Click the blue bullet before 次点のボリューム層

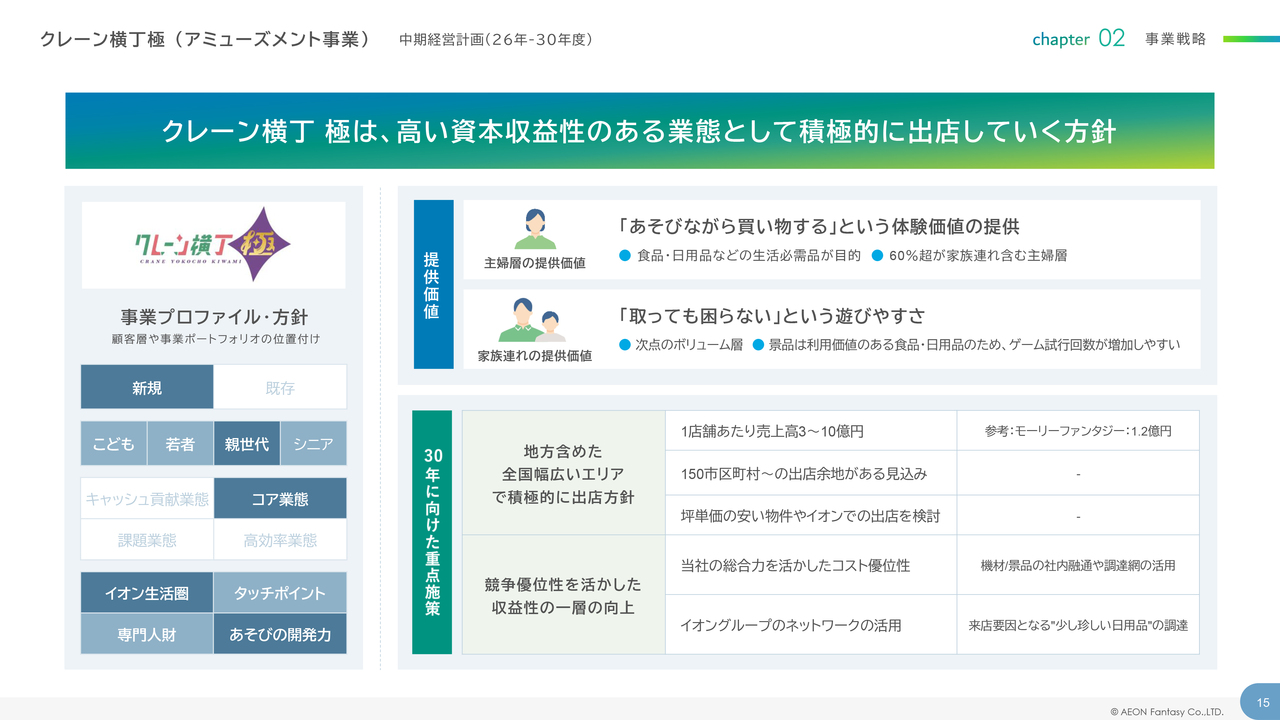click(625, 344)
